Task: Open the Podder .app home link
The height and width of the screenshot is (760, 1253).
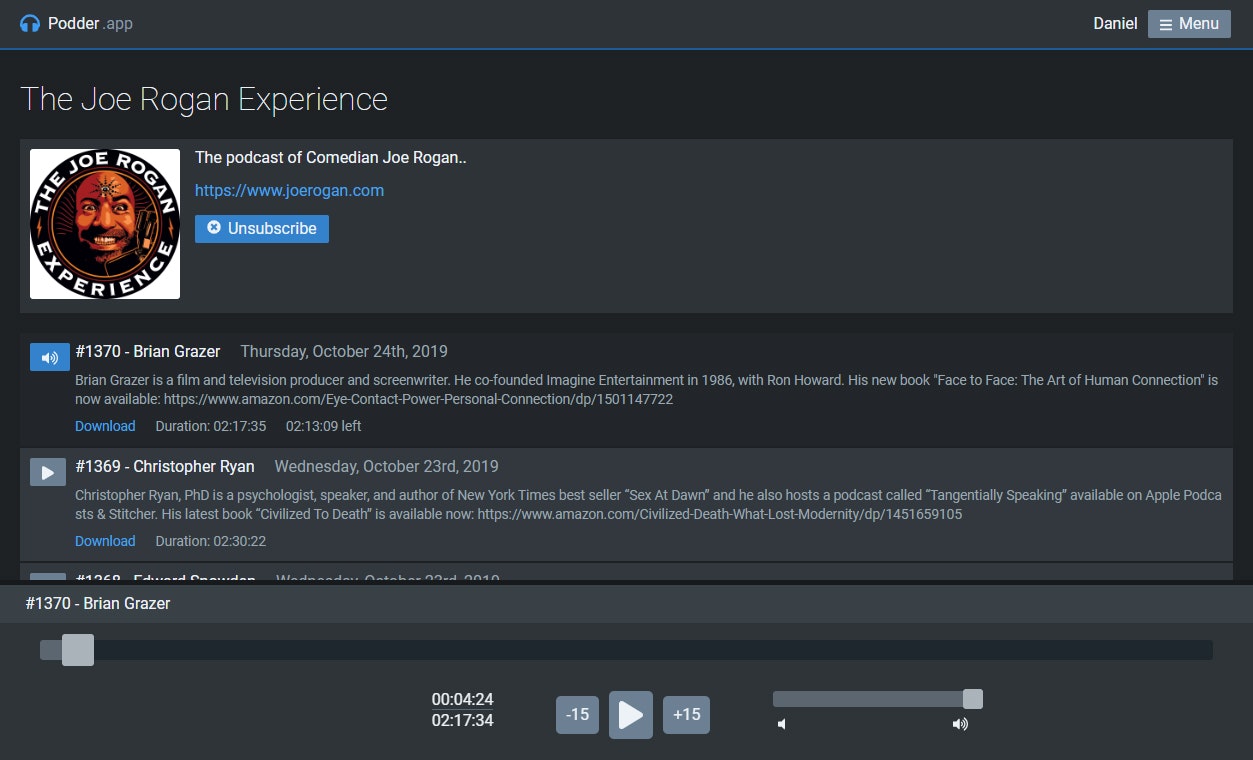Action: point(76,23)
